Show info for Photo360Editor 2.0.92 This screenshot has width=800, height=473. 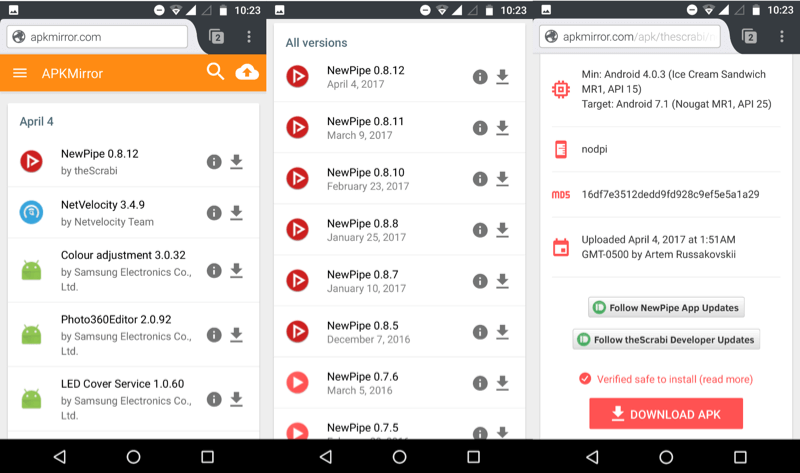coord(214,335)
